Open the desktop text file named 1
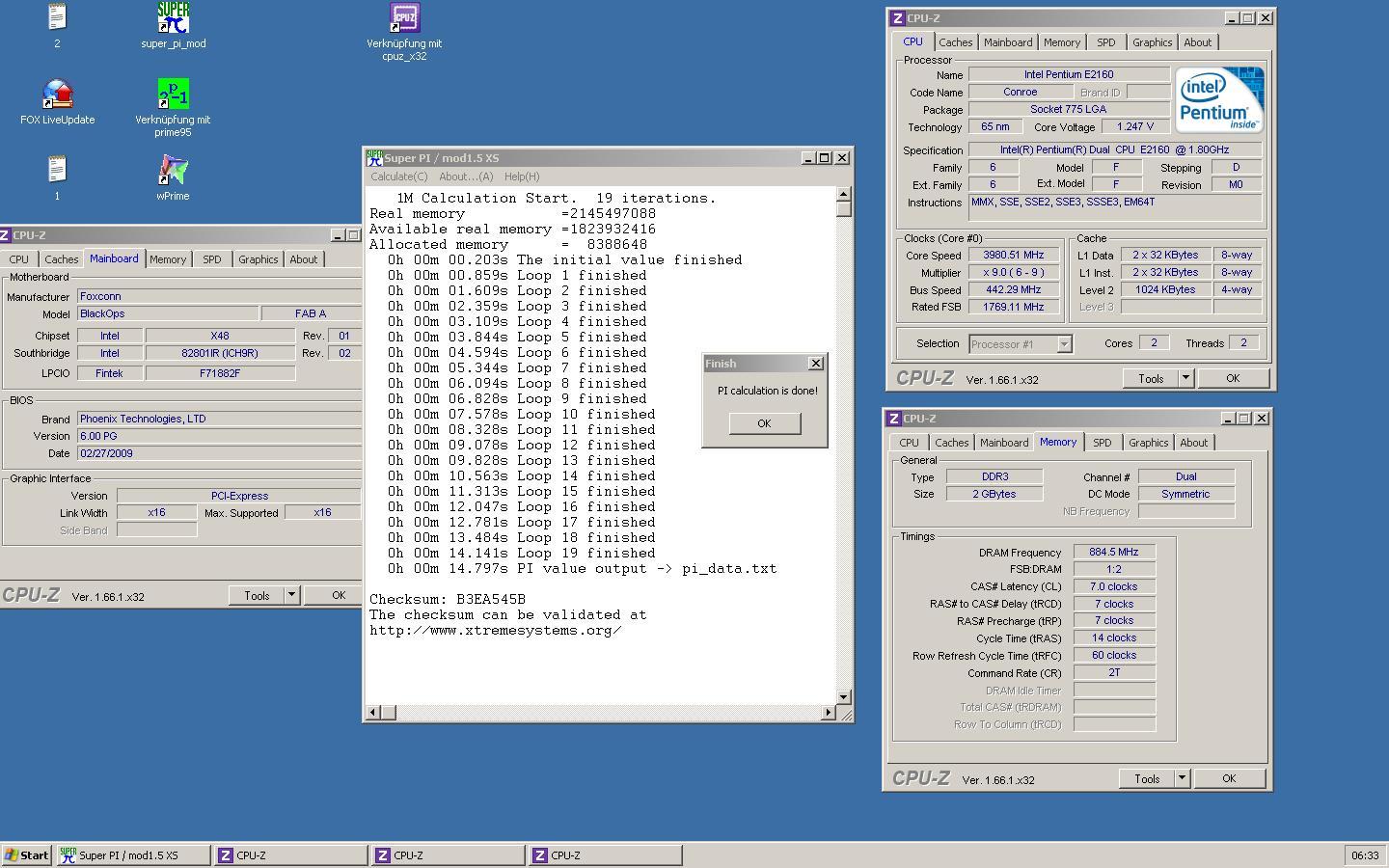This screenshot has height=868, width=1389. pyautogui.click(x=57, y=170)
